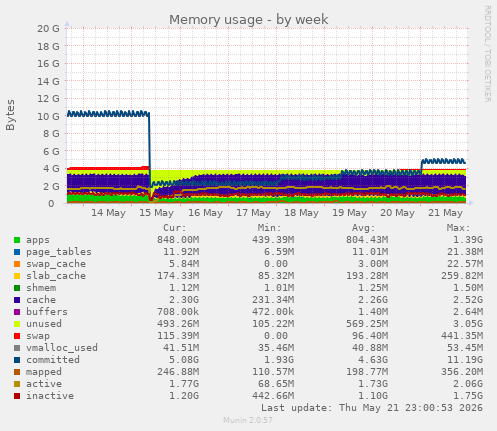The height and width of the screenshot is (431, 497).
Task: Click the 'mapped' legend label
Action: 44,372
